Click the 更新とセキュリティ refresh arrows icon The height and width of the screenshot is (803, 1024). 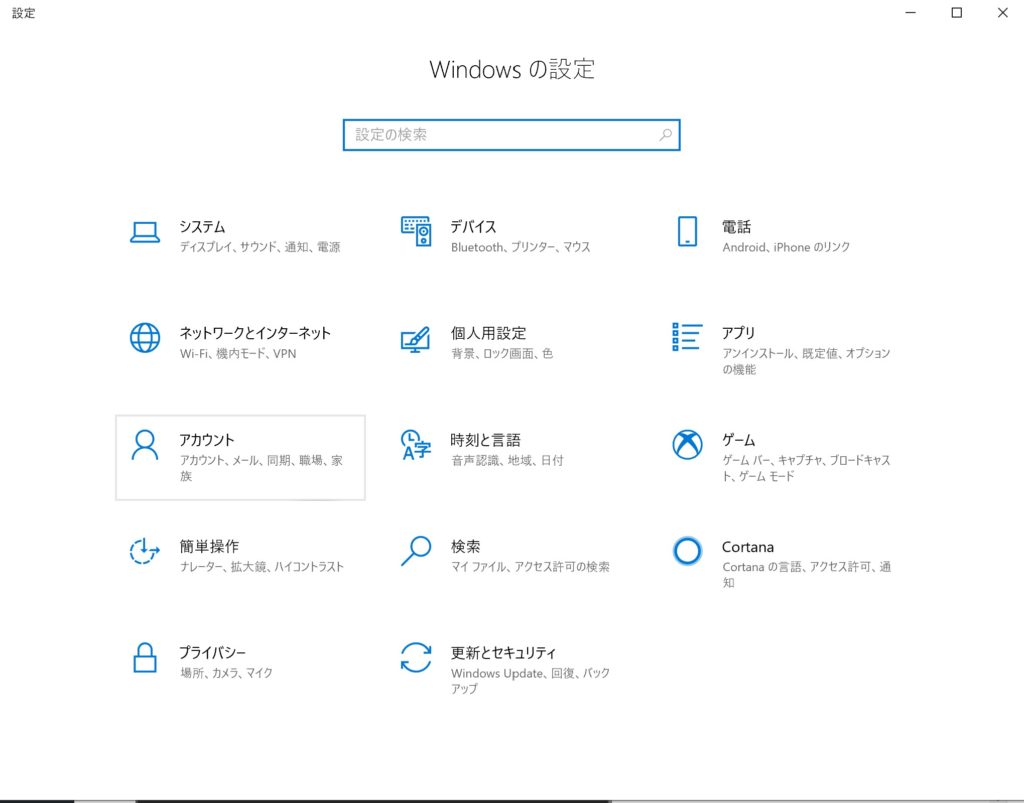(416, 657)
